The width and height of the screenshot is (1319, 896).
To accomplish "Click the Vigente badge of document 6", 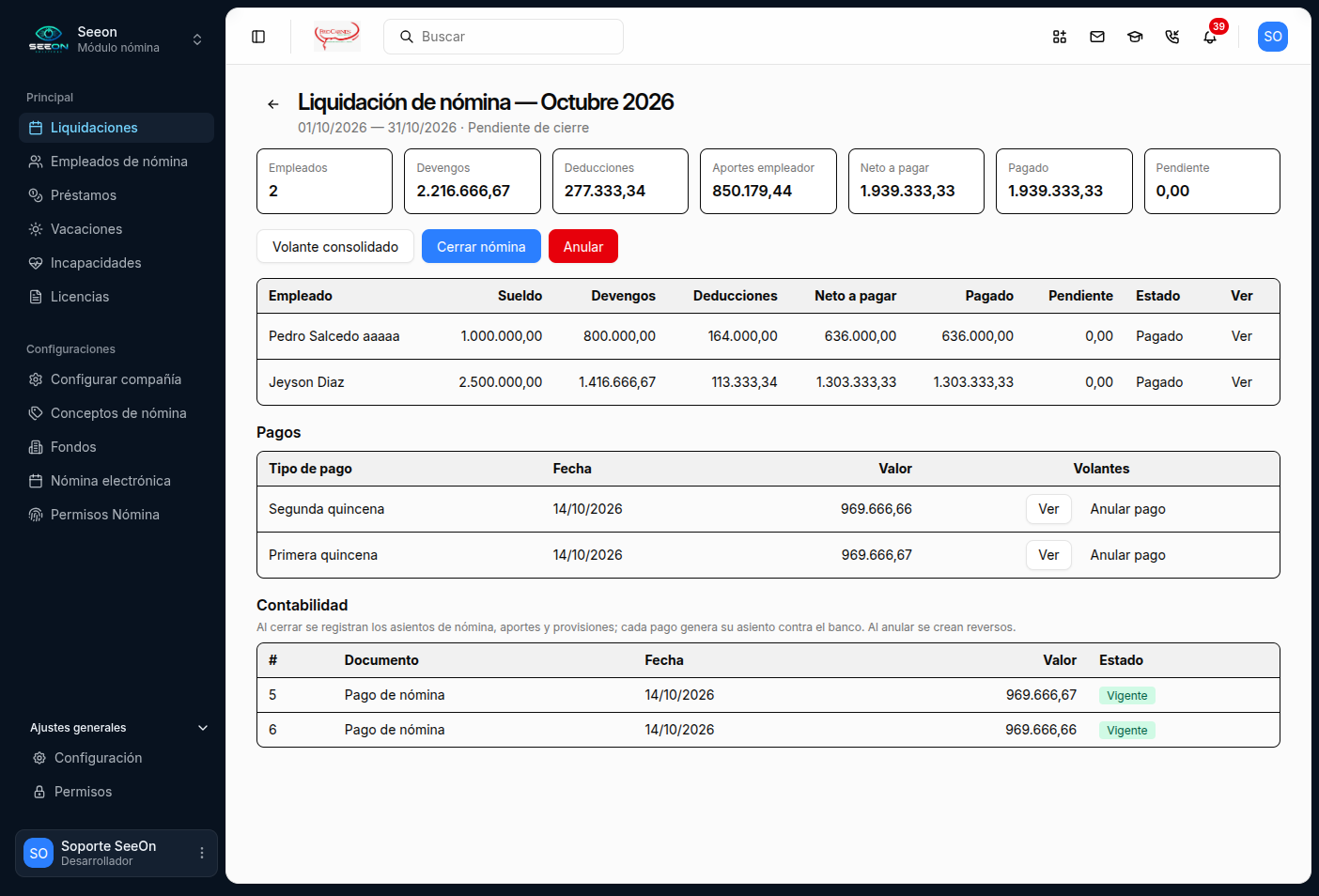I will (1127, 731).
